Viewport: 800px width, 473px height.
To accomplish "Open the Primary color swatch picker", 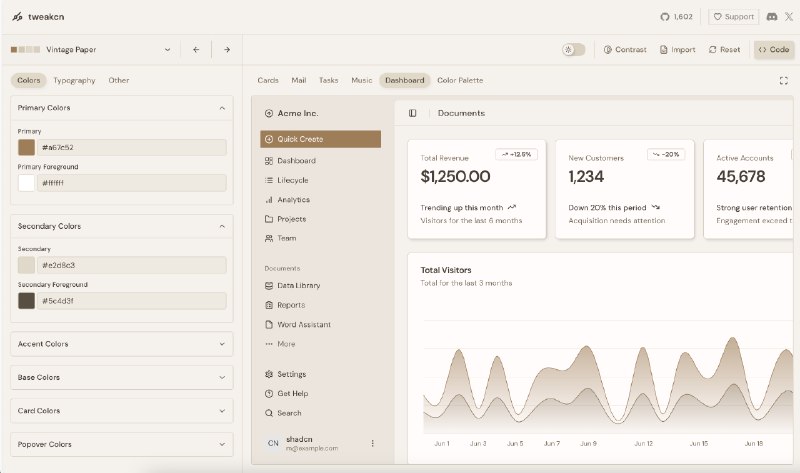I will 27,148.
